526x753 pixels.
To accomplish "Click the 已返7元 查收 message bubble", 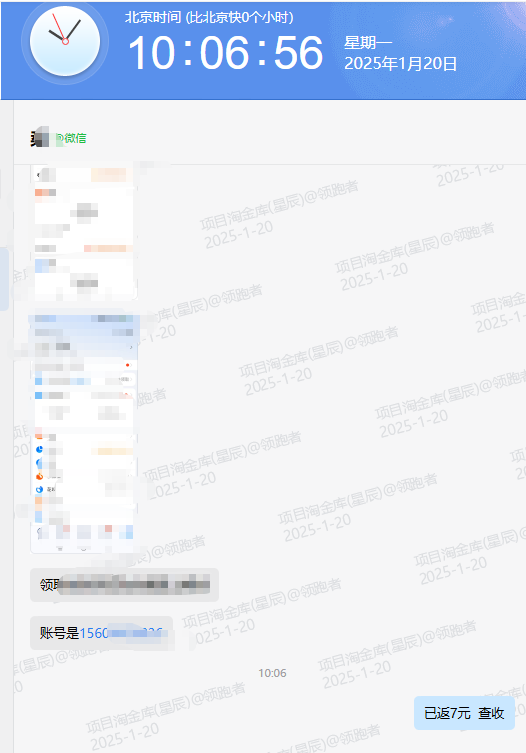I will click(x=464, y=713).
